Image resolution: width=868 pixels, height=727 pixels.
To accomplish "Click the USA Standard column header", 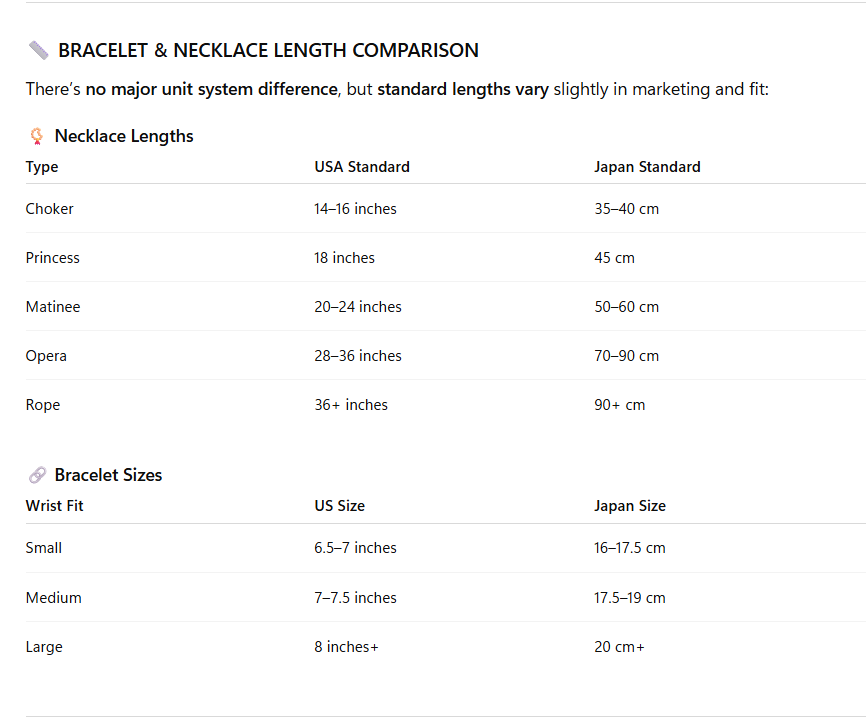I will pos(362,167).
